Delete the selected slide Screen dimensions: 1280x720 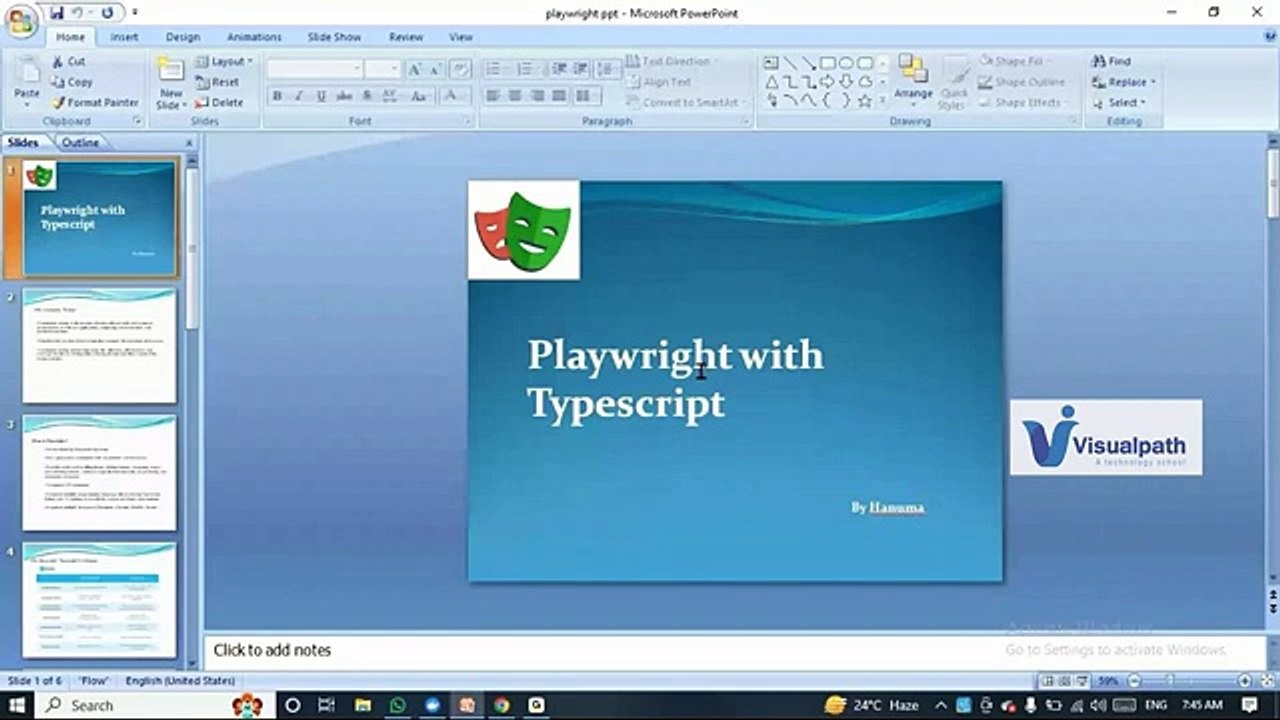[x=219, y=102]
